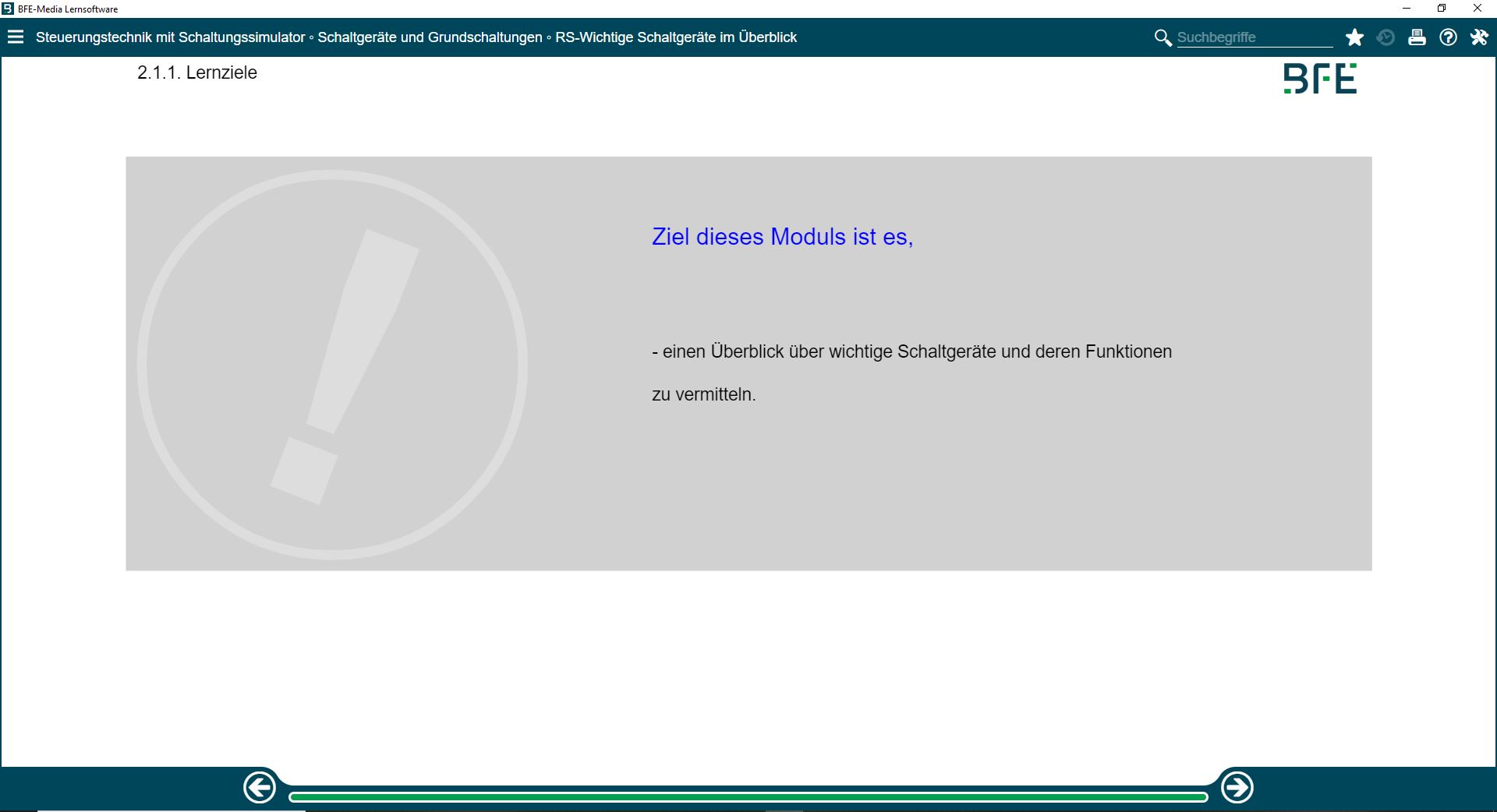Click the green progress bar
The width and height of the screenshot is (1497, 812).
point(748,796)
